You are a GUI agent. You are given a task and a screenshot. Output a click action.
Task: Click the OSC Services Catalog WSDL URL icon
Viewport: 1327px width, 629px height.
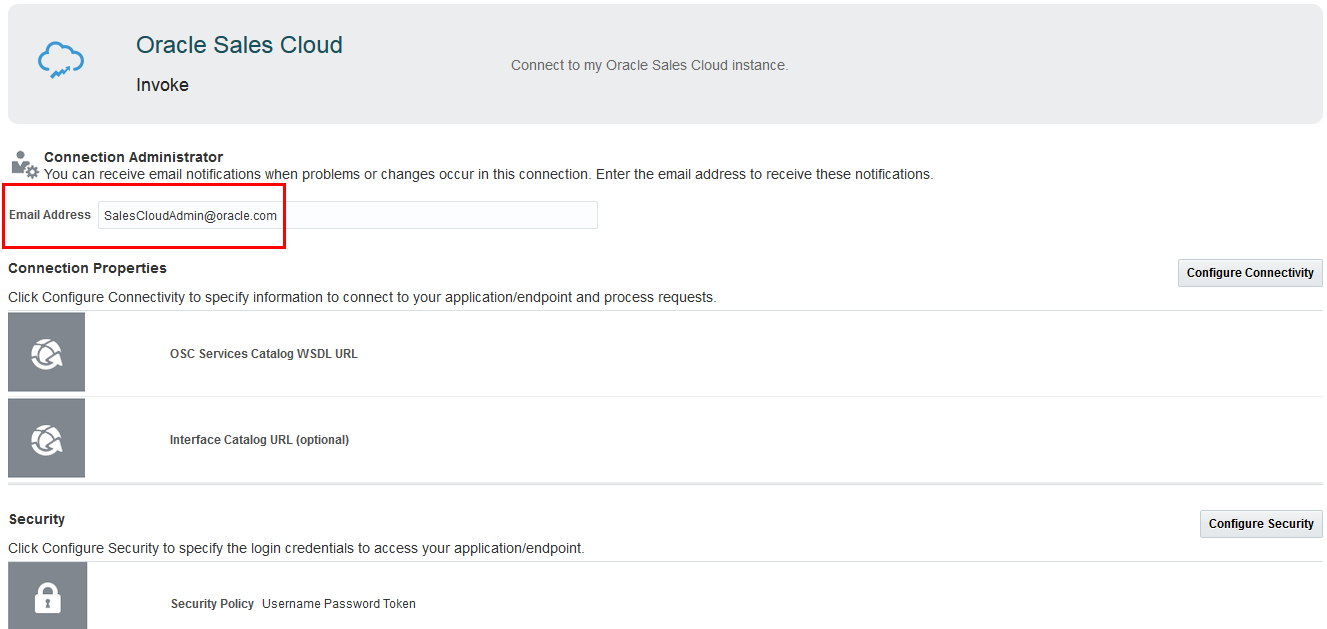point(46,351)
